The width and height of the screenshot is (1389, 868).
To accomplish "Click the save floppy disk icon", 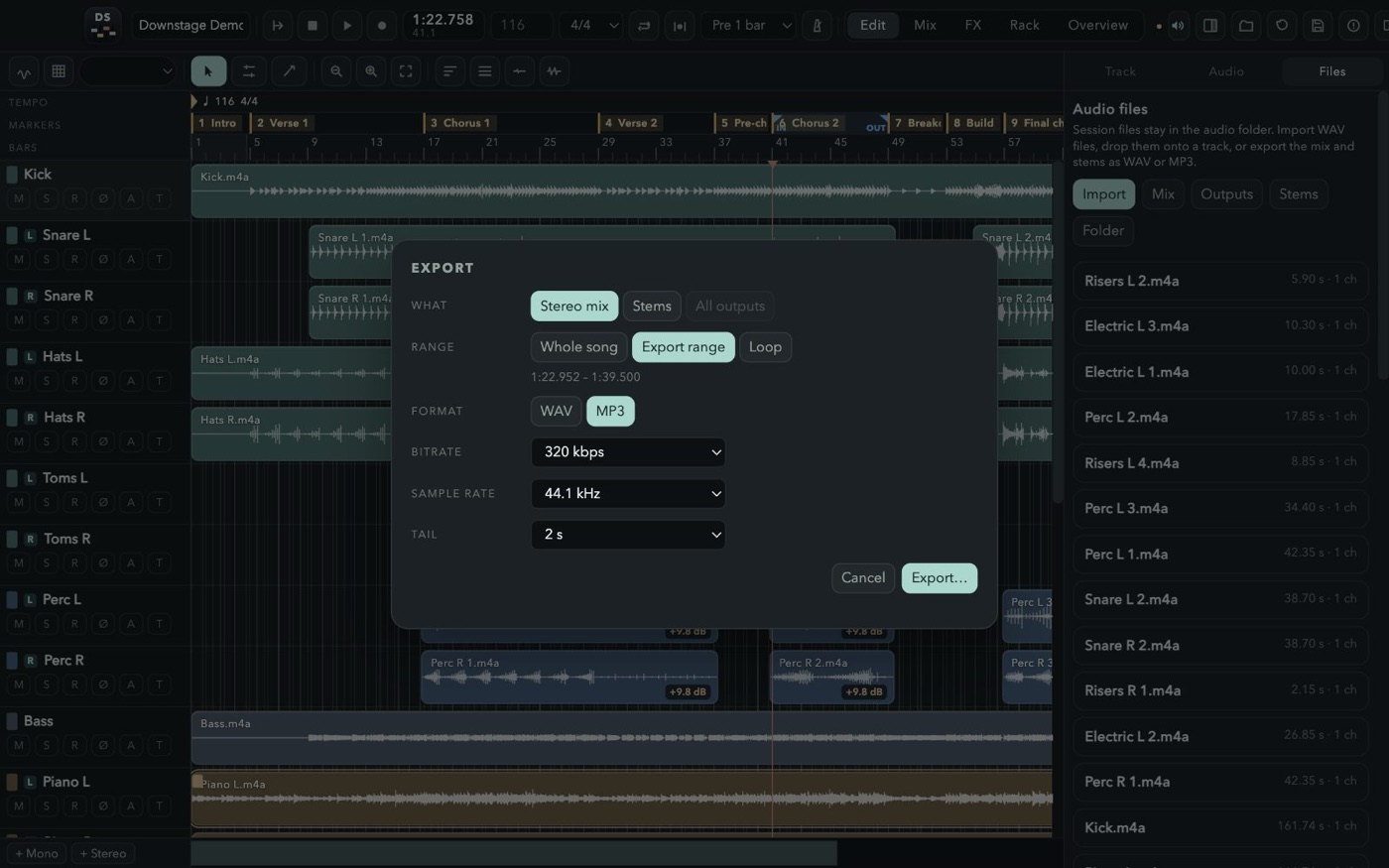I will click(1318, 26).
